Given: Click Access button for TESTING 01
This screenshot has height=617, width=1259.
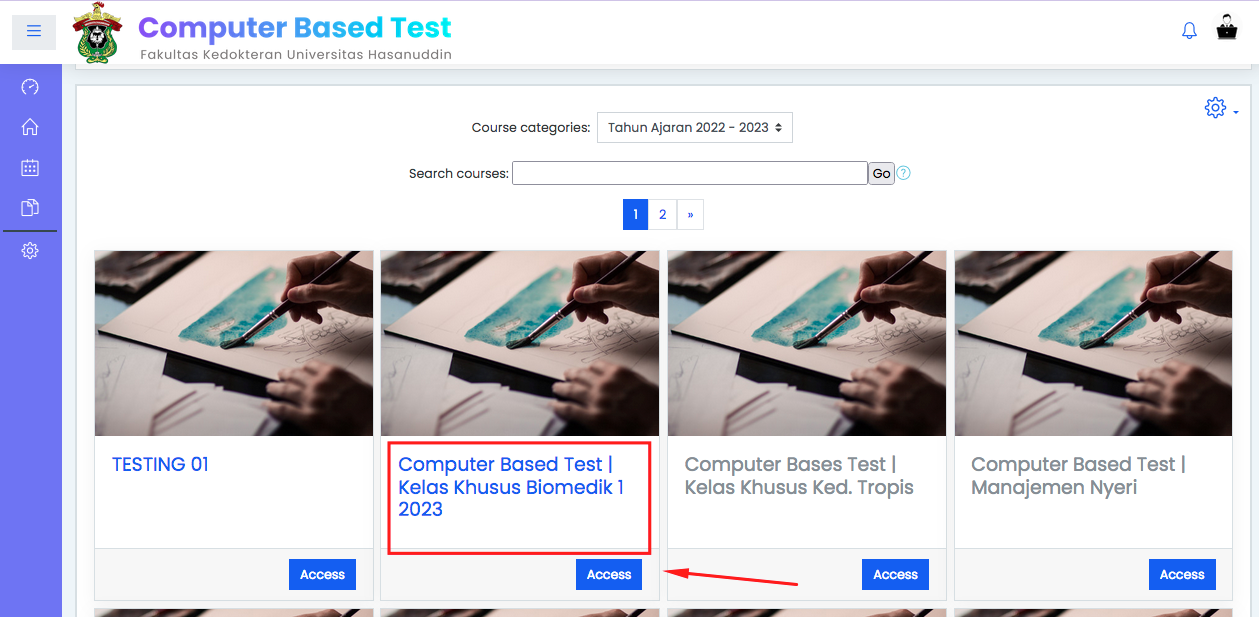Looking at the screenshot, I should point(322,574).
